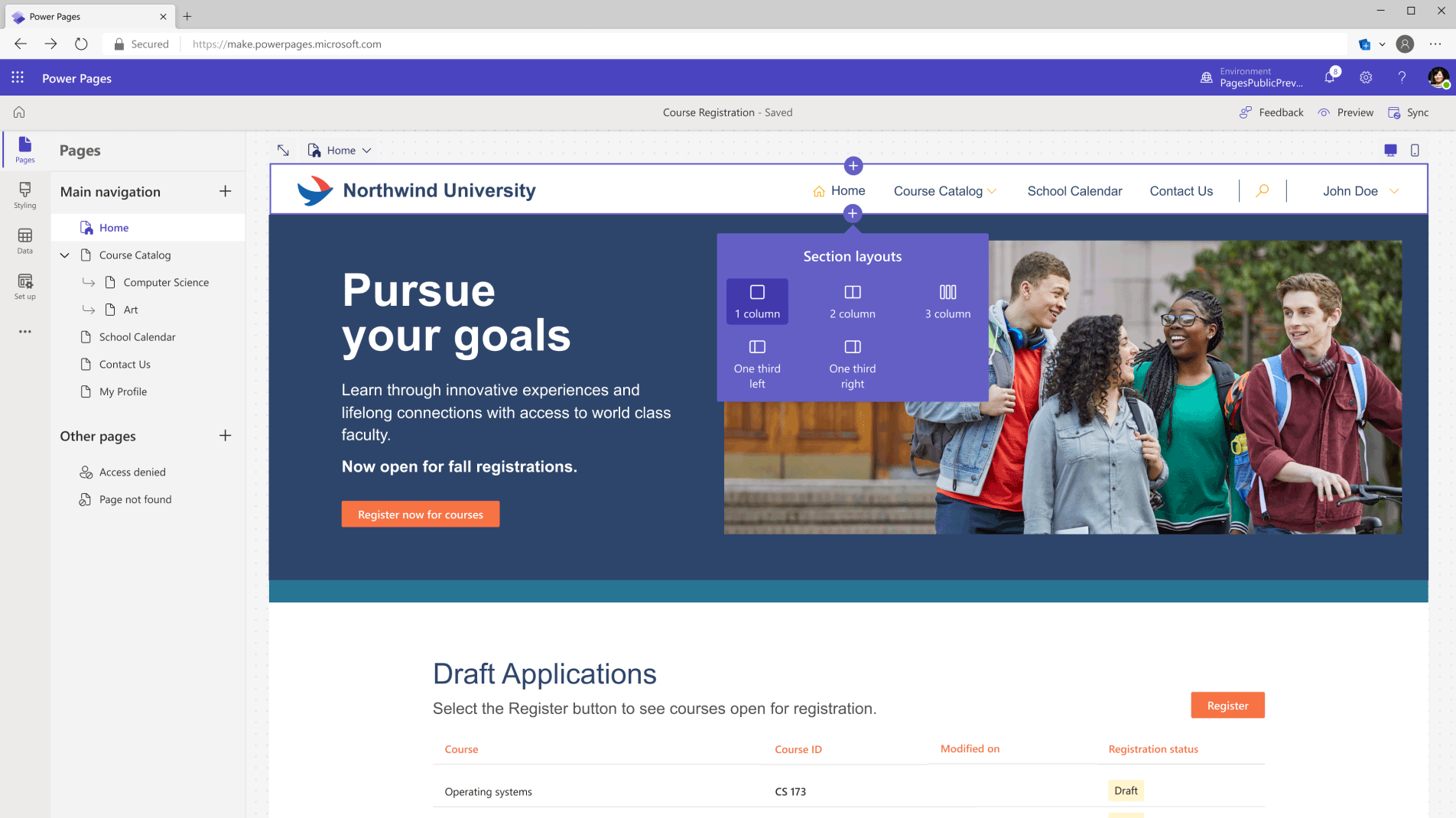Expand the editor to full screen arrows

point(283,151)
